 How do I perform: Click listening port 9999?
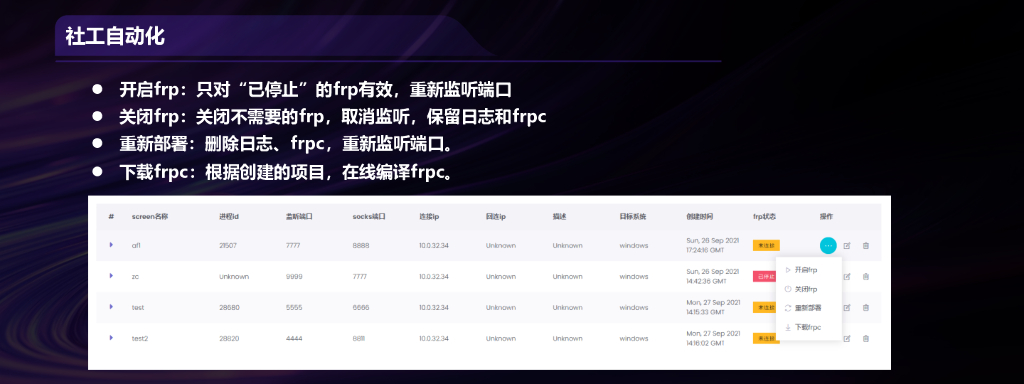click(x=295, y=276)
